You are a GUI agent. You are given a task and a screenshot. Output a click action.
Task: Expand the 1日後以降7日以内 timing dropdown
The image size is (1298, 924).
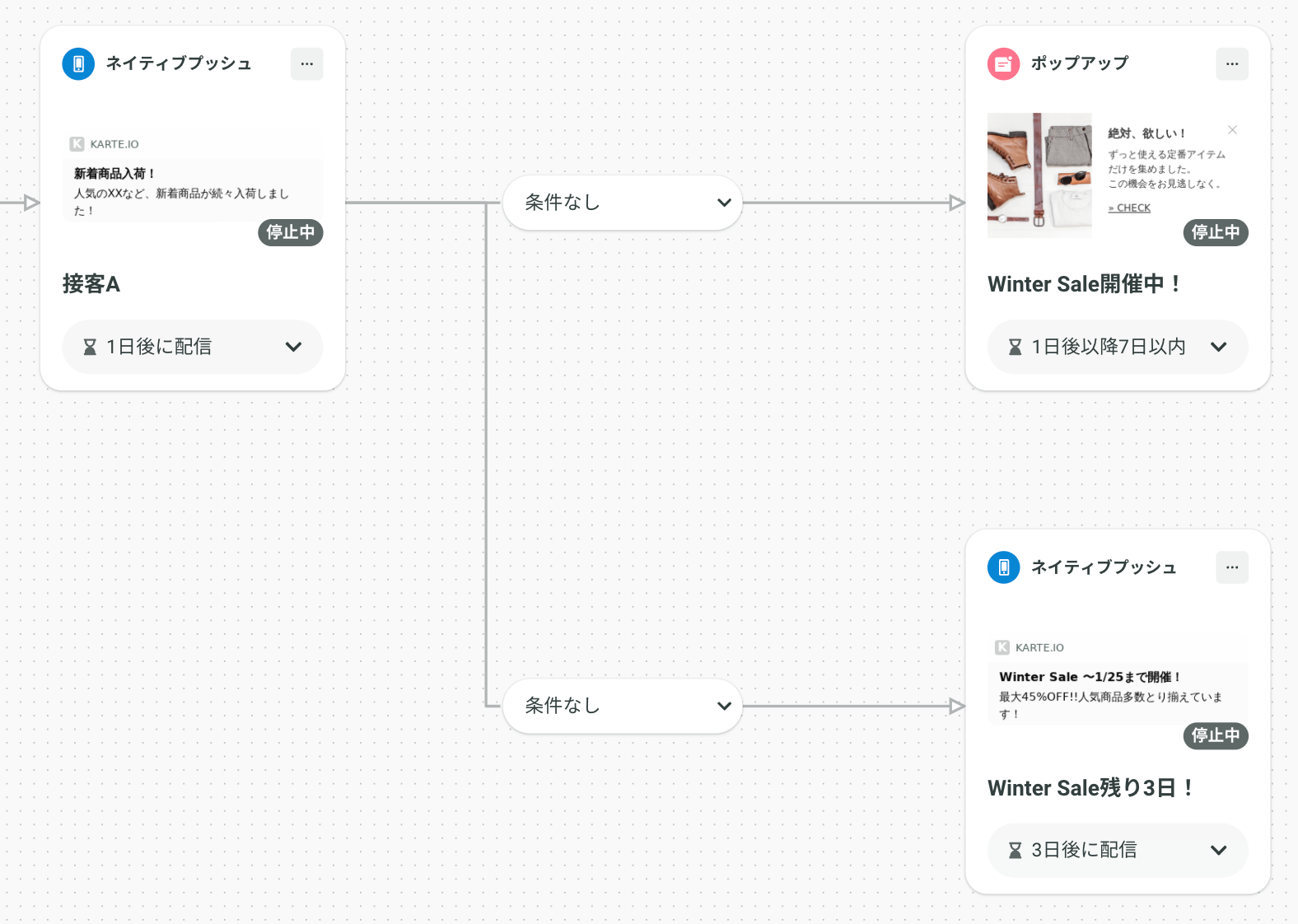pyautogui.click(x=1118, y=347)
